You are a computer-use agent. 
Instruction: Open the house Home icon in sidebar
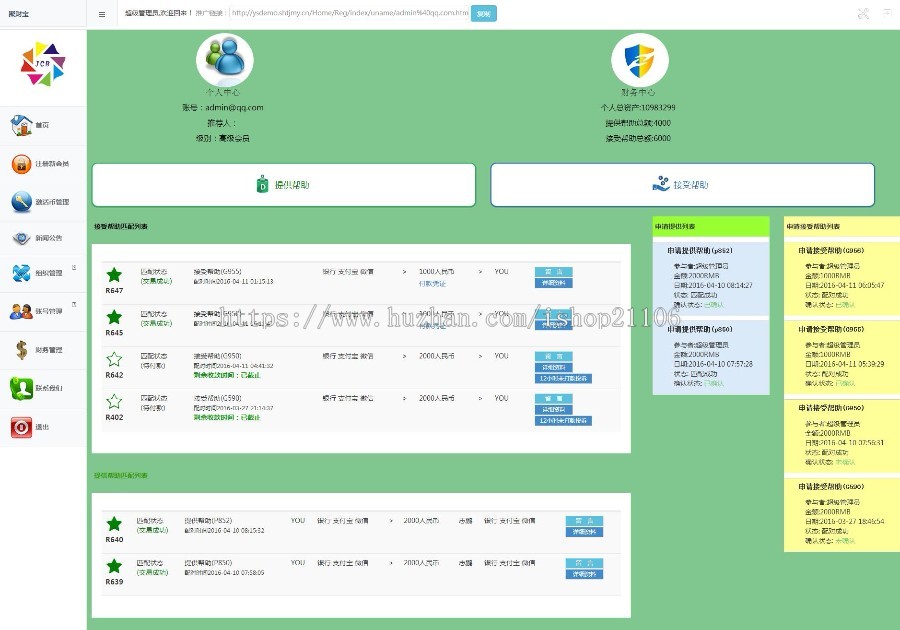21,125
